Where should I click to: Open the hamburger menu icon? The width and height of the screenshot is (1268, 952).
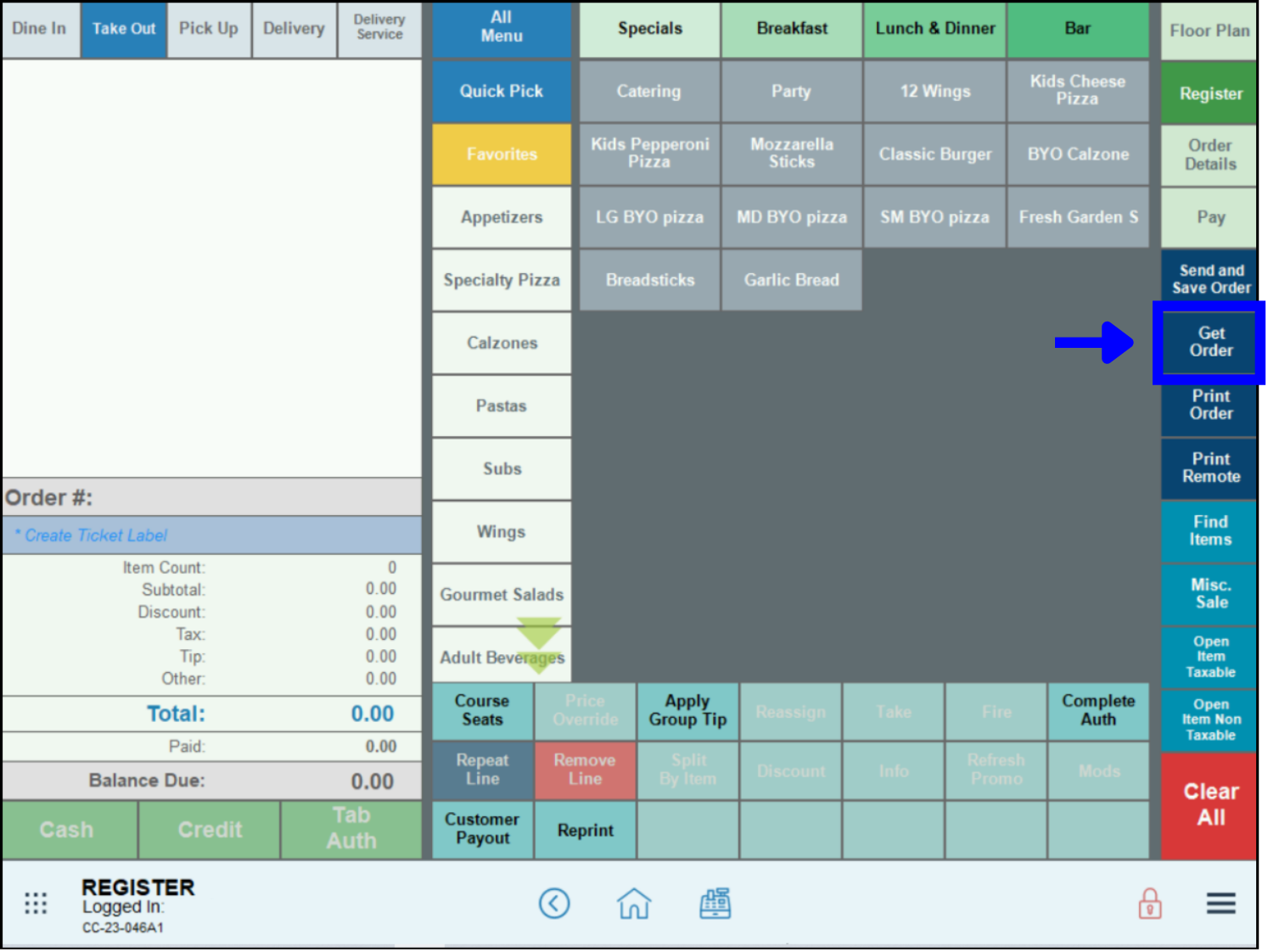[1220, 904]
